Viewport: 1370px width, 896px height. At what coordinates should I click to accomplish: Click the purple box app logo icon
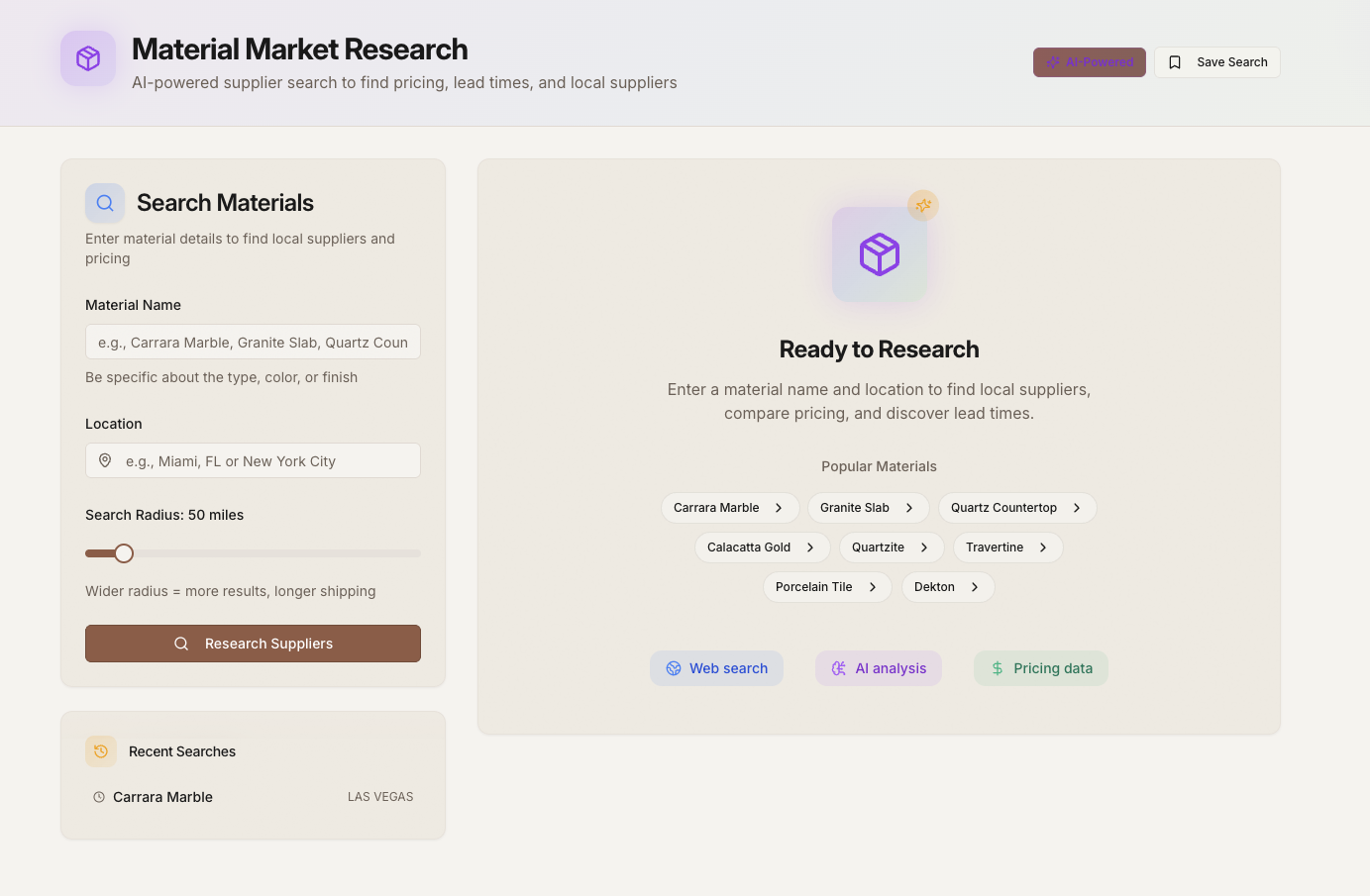pos(88,58)
